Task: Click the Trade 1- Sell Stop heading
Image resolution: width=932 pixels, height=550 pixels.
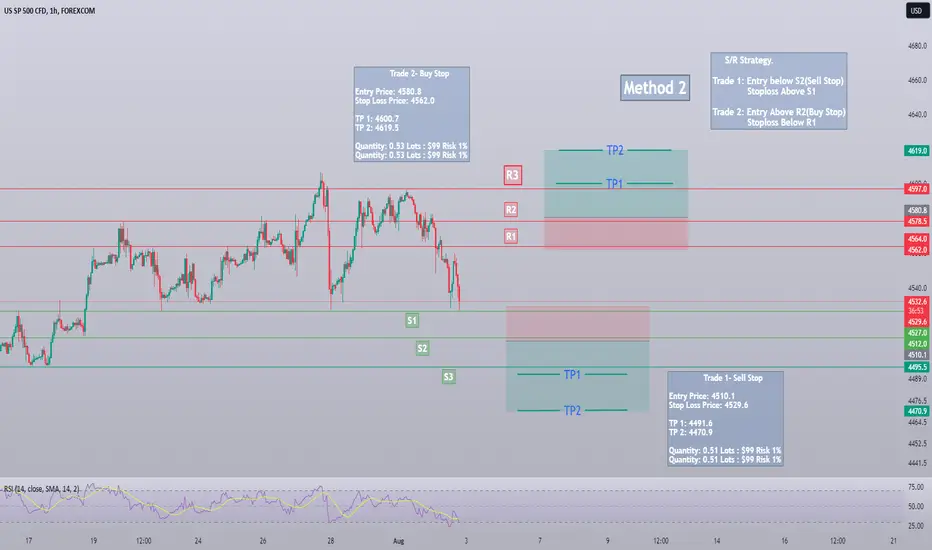Action: pos(732,378)
